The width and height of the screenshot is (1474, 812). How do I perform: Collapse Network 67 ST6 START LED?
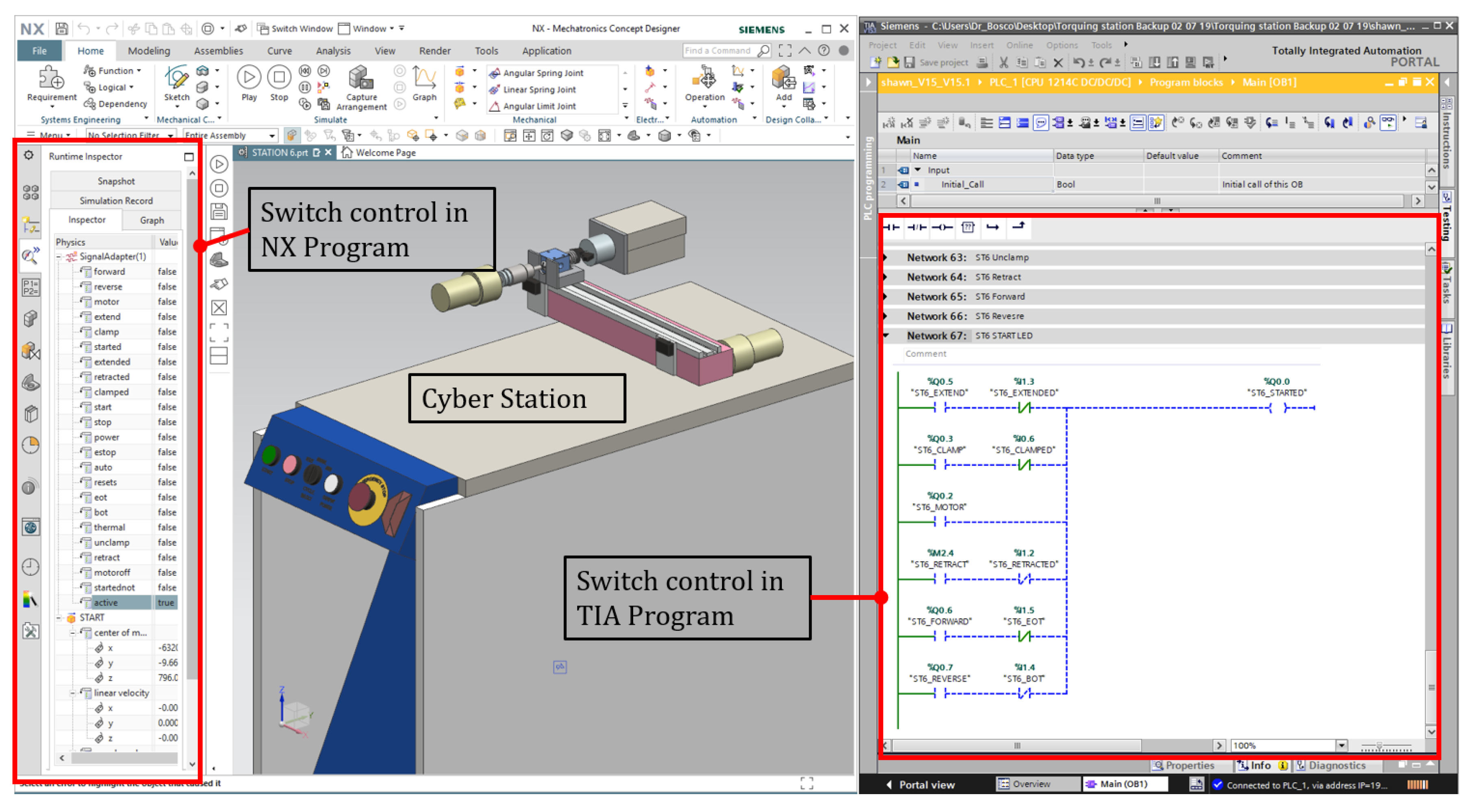click(886, 336)
